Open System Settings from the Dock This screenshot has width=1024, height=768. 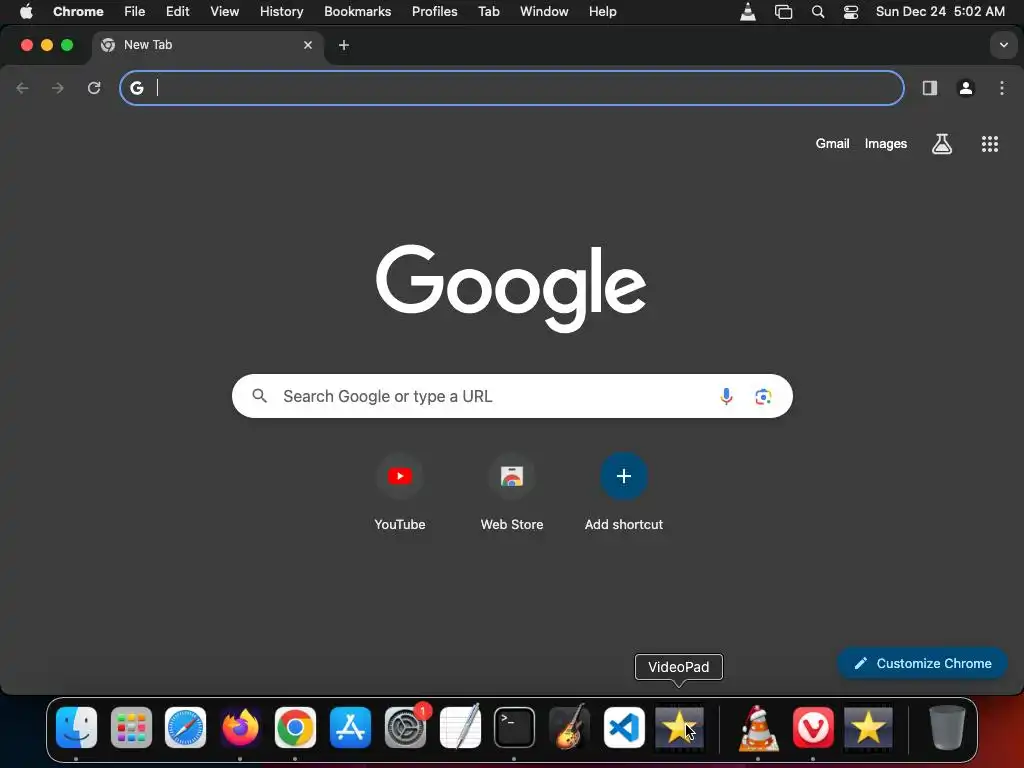[406, 728]
